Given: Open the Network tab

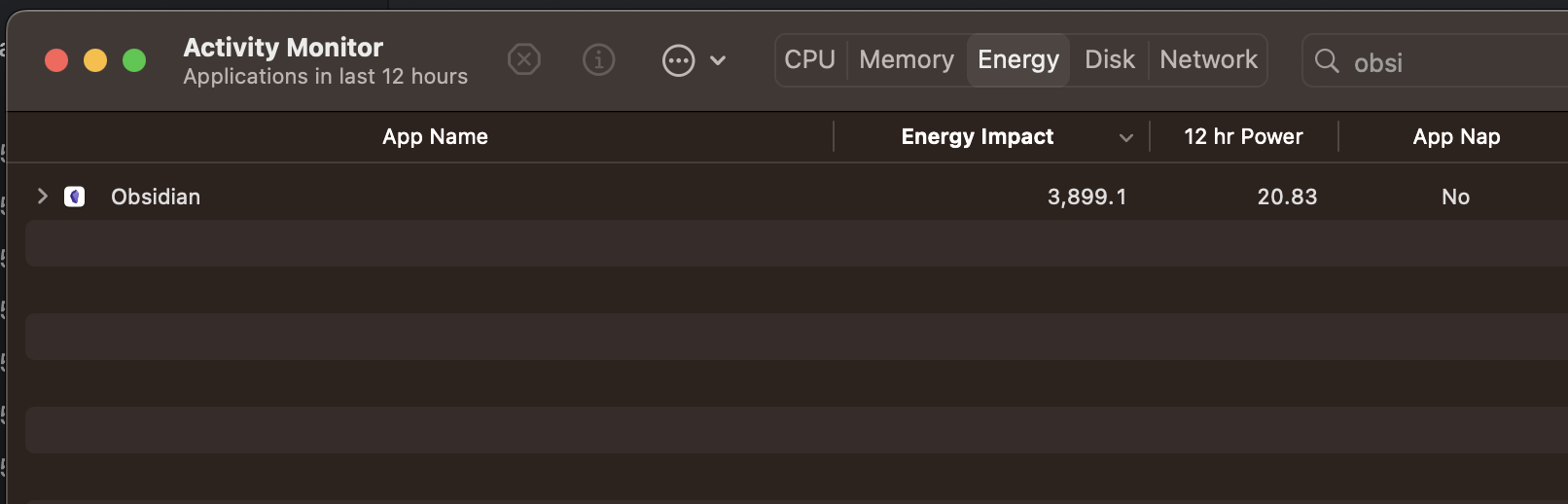Looking at the screenshot, I should point(1208,60).
